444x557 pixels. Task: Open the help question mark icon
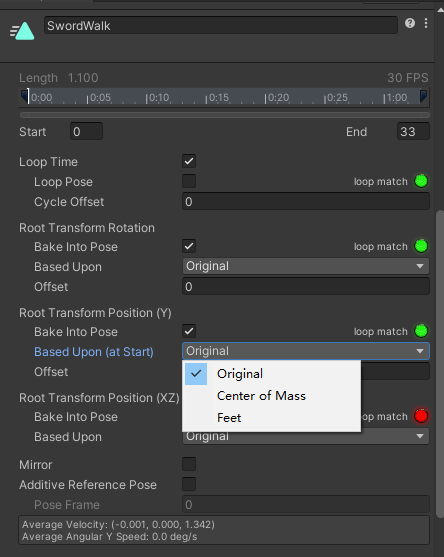coord(410,23)
